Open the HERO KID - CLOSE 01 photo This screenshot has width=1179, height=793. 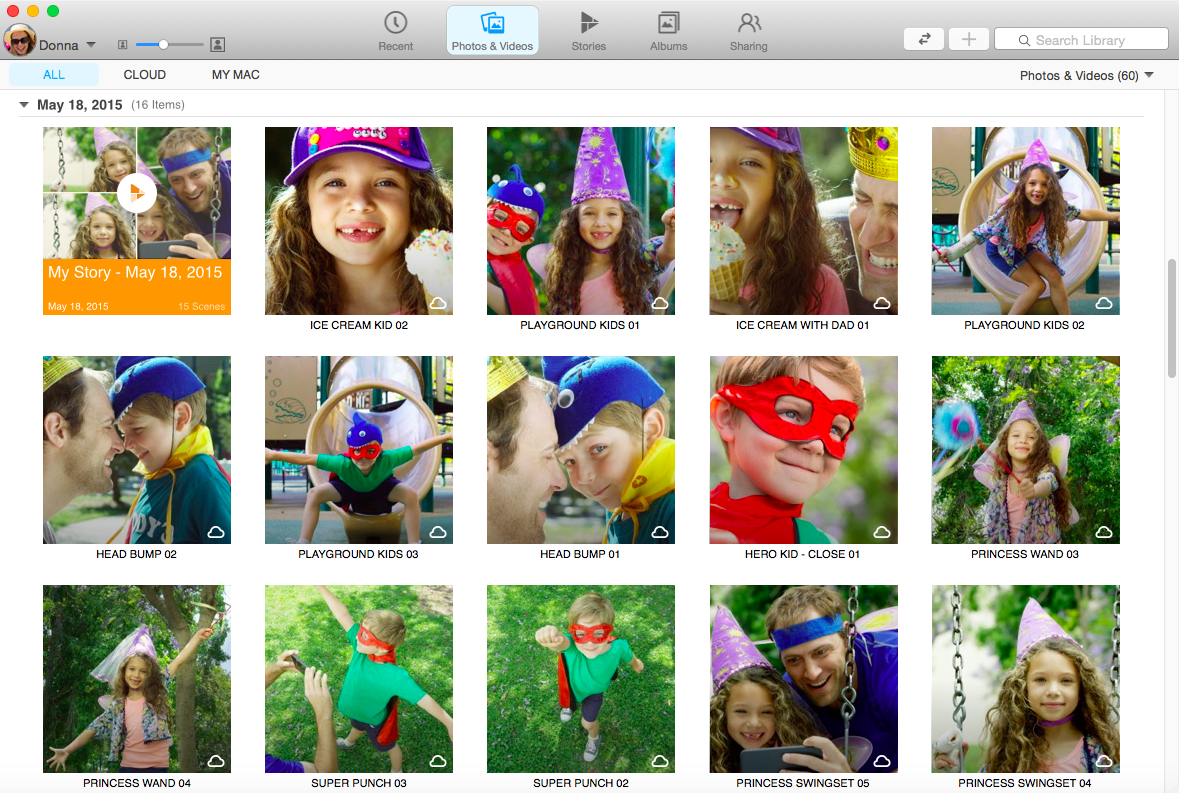(x=803, y=450)
